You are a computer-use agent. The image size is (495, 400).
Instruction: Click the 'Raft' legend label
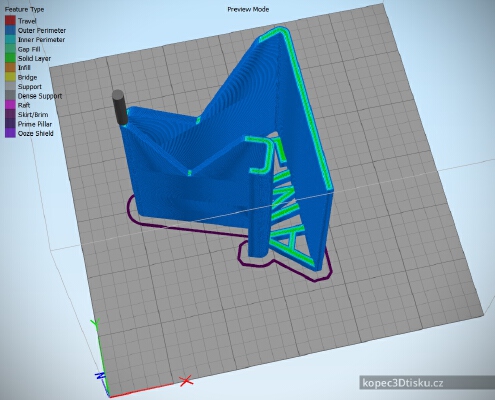pyautogui.click(x=24, y=105)
